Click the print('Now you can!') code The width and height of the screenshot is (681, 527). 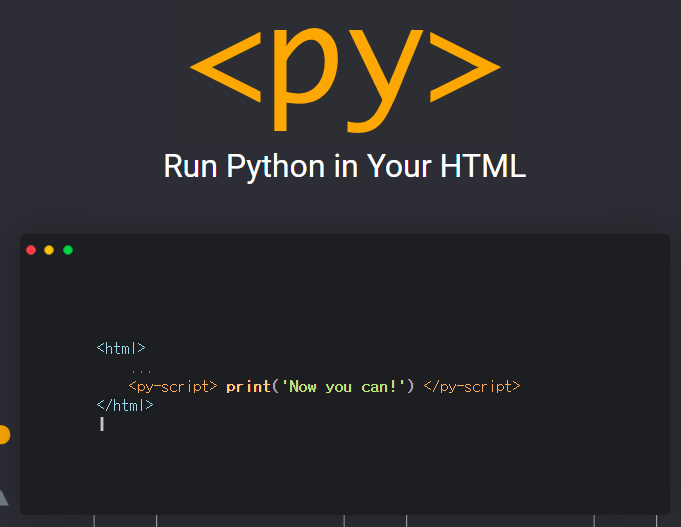pos(320,387)
